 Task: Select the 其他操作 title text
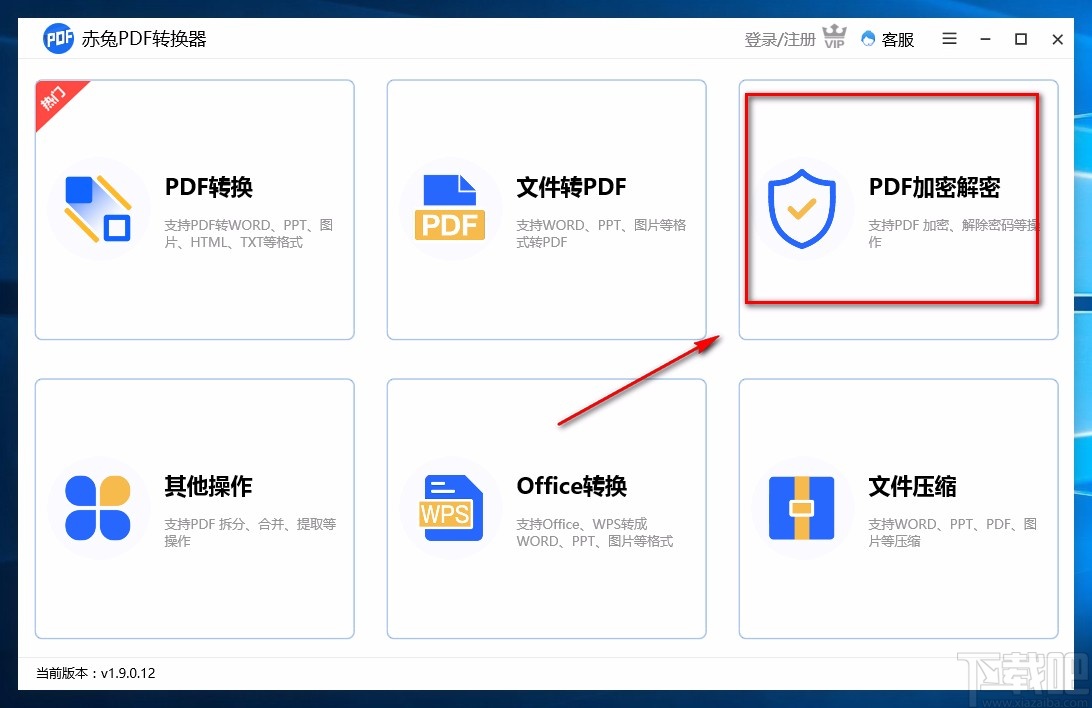click(x=208, y=486)
